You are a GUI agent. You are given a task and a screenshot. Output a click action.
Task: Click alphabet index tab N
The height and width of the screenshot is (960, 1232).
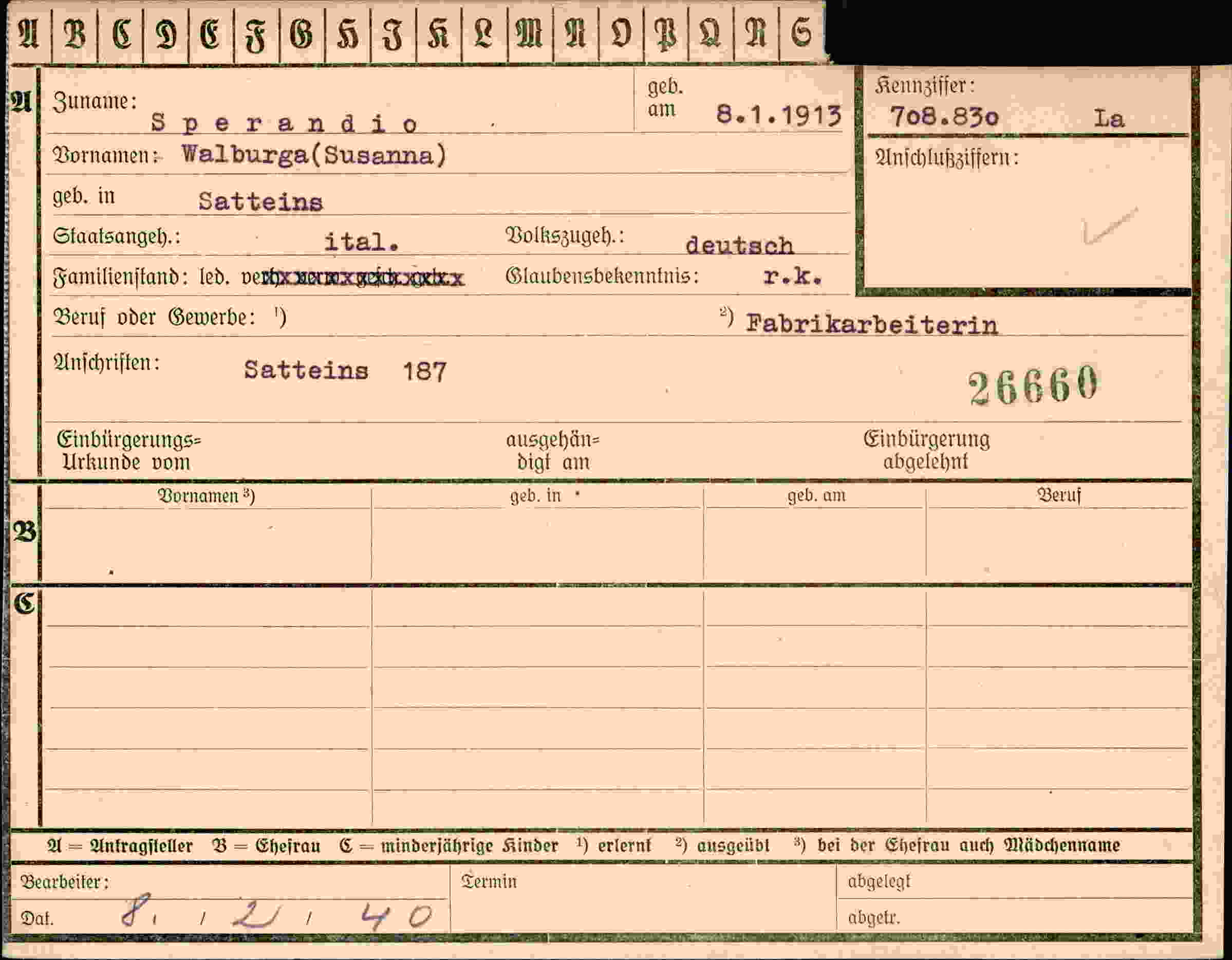pyautogui.click(x=576, y=34)
